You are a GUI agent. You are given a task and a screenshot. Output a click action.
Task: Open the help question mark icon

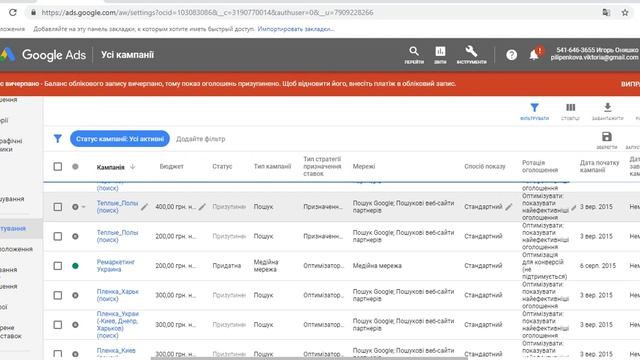[511, 55]
